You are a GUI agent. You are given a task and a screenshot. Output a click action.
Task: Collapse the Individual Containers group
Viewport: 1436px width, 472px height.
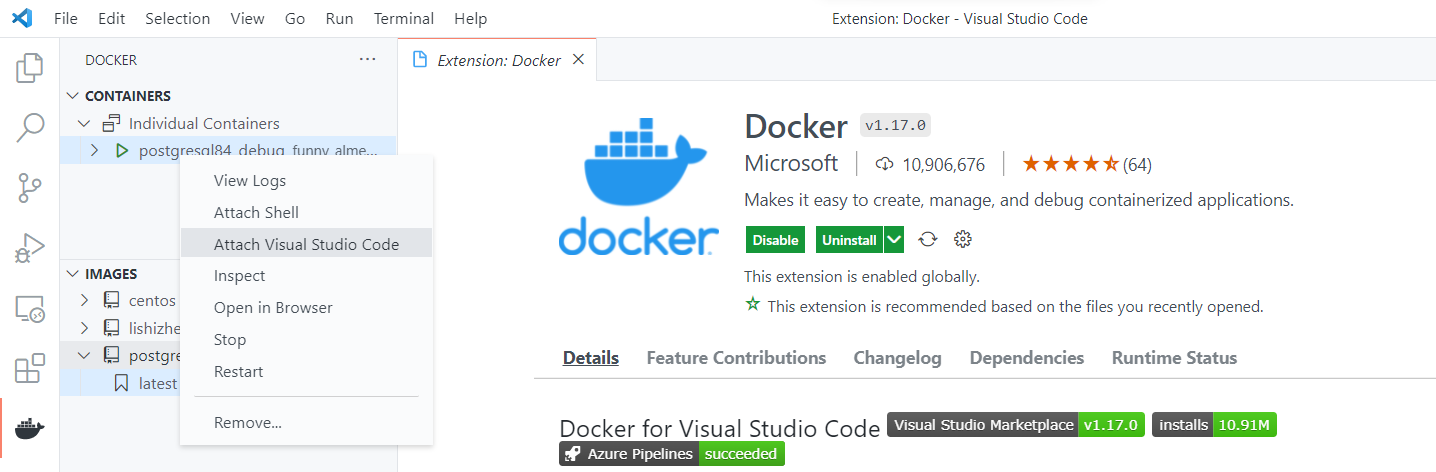click(x=85, y=124)
